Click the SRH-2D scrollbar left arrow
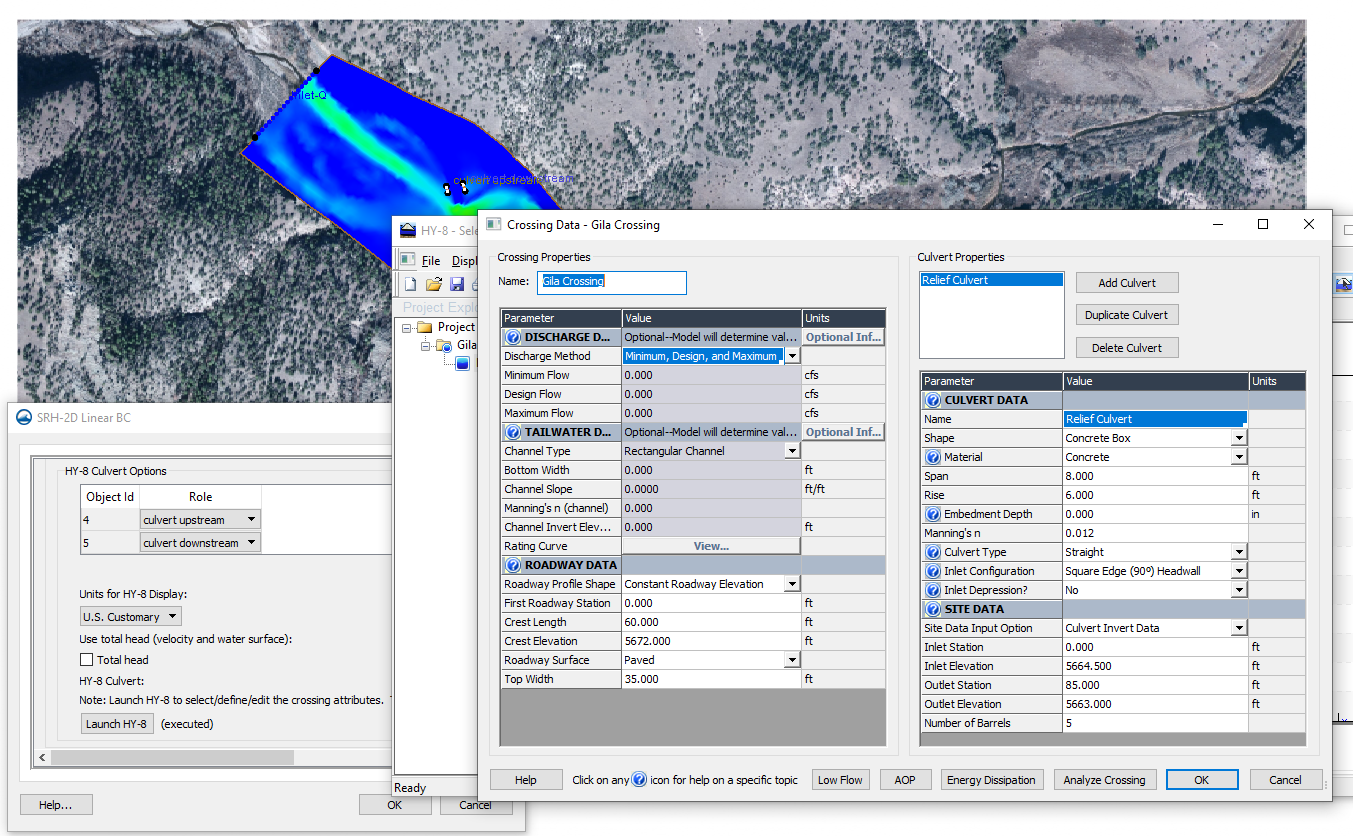 pyautogui.click(x=41, y=757)
